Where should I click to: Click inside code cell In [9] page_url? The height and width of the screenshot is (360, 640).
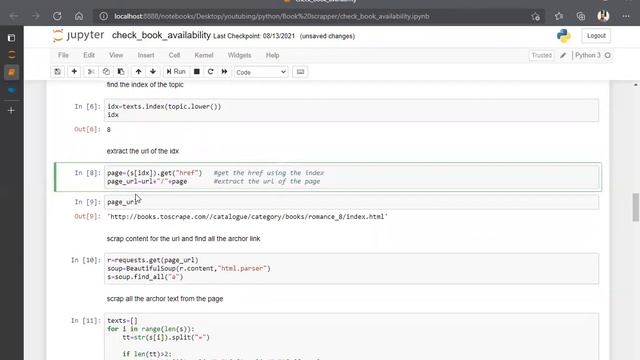pos(351,202)
